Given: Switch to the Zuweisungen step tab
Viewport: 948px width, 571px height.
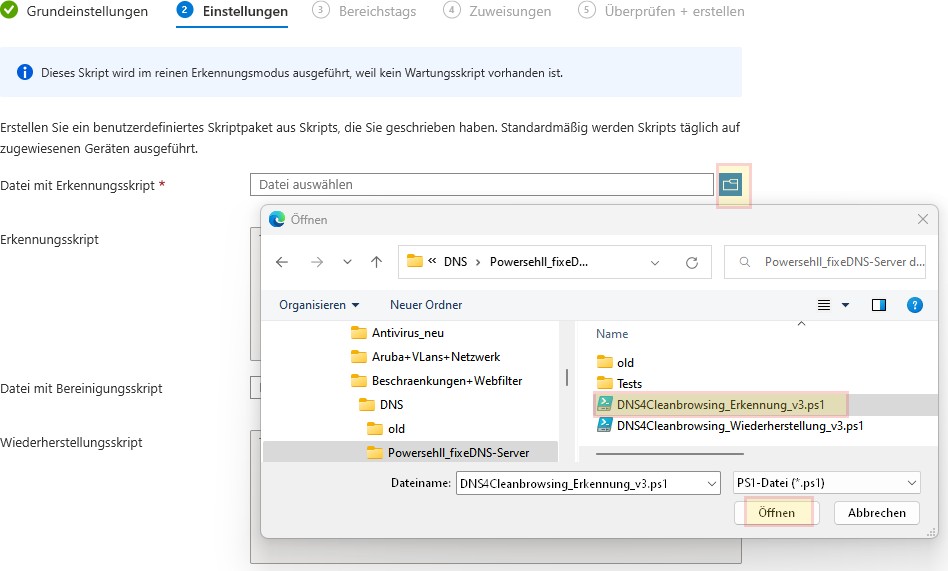Looking at the screenshot, I should [500, 12].
